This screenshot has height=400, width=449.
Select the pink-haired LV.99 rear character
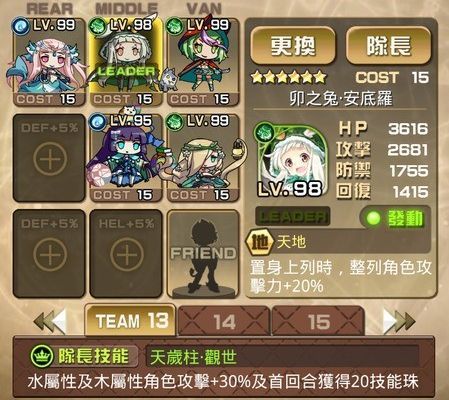click(49, 62)
